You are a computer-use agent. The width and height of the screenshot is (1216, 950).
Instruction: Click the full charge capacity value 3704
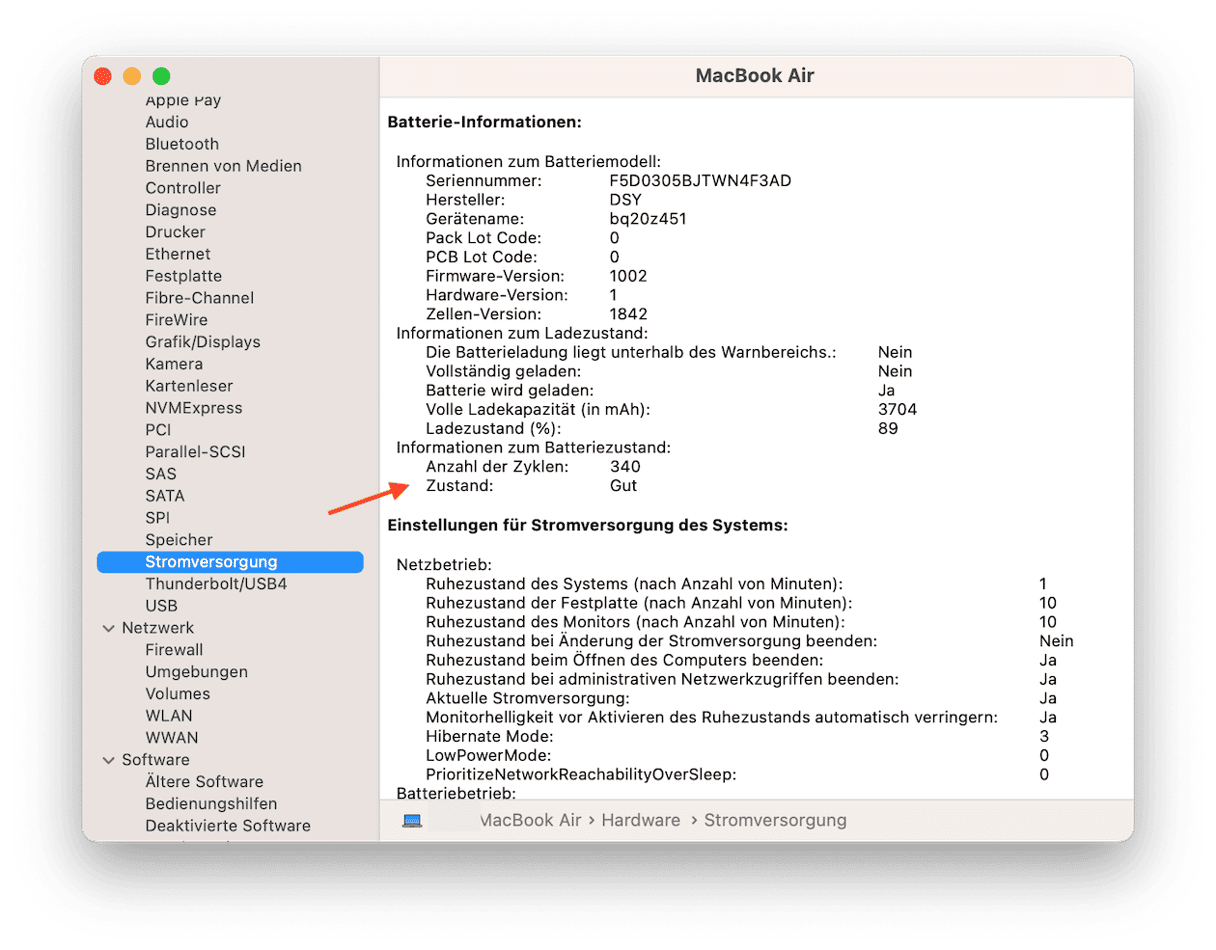tap(897, 409)
